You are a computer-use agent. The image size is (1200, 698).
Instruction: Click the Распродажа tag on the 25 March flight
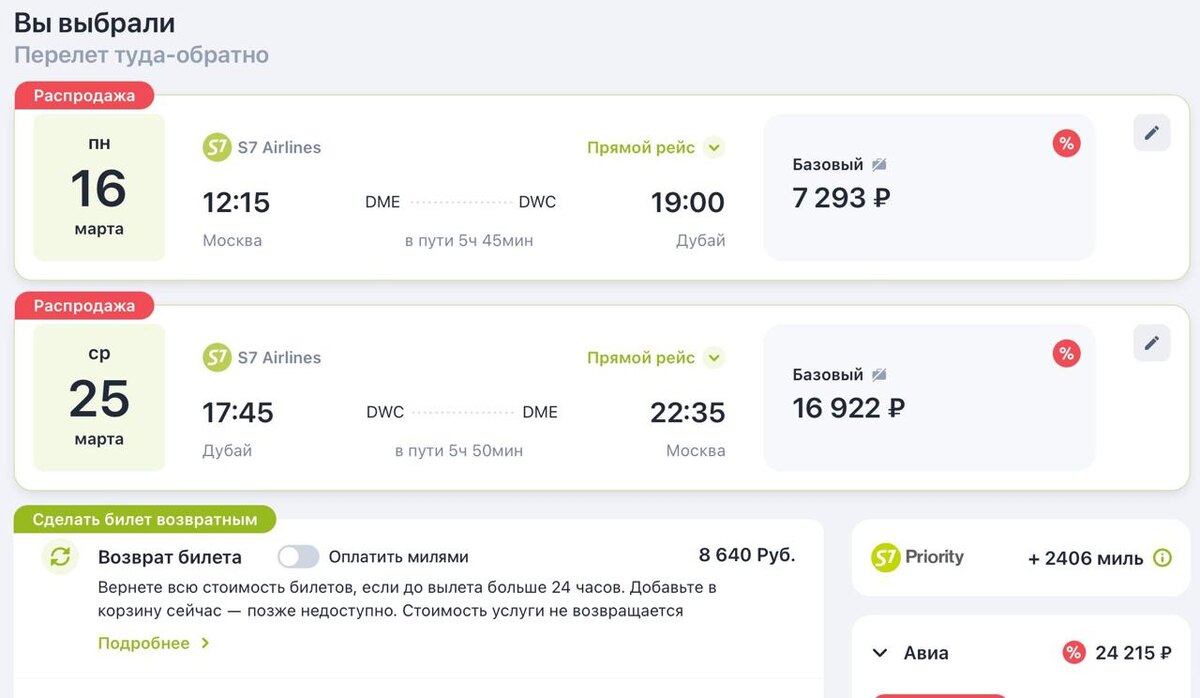84,306
